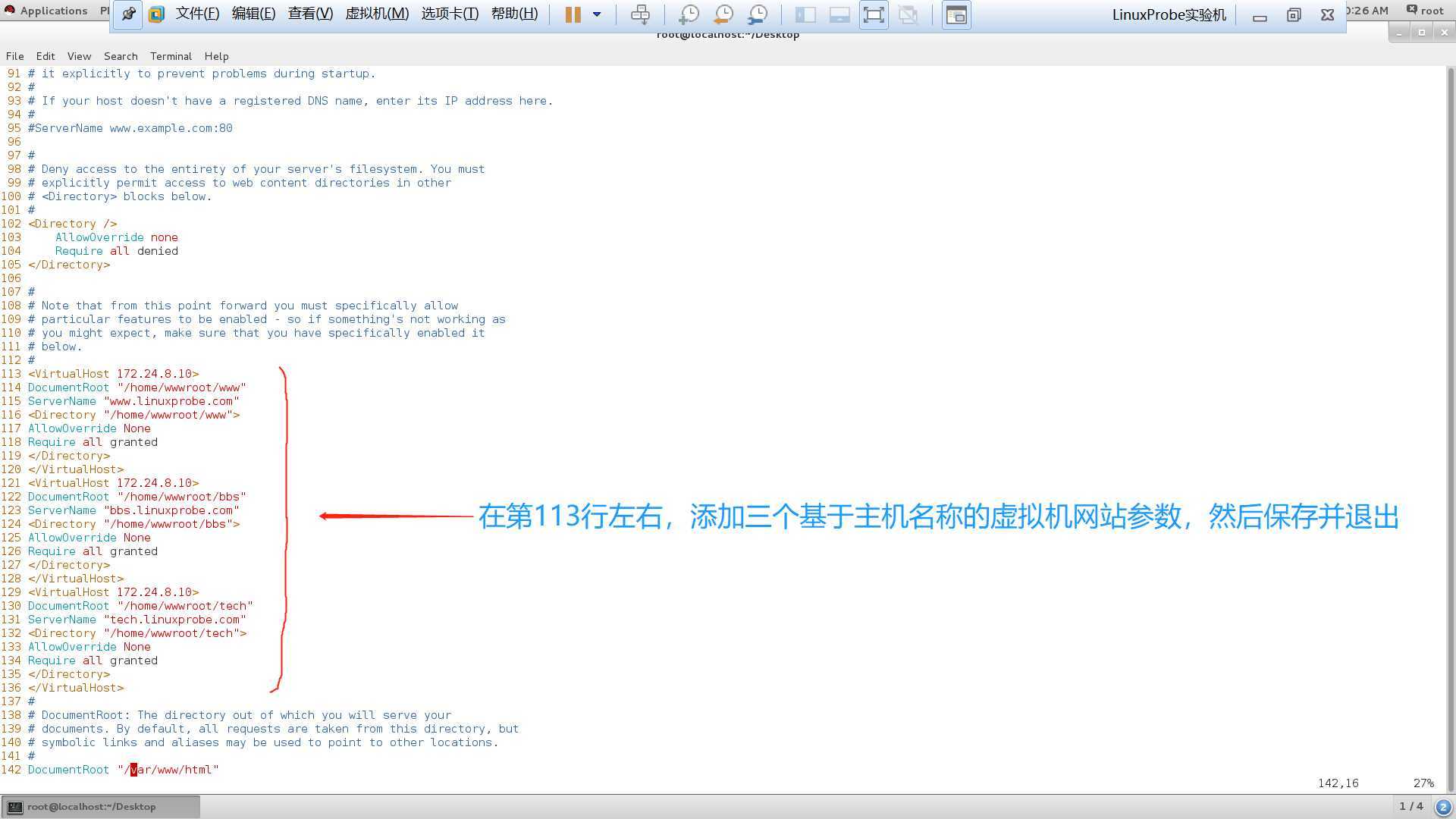Open the terminal Help menu
Screen dimensions: 1456x819
tap(216, 56)
